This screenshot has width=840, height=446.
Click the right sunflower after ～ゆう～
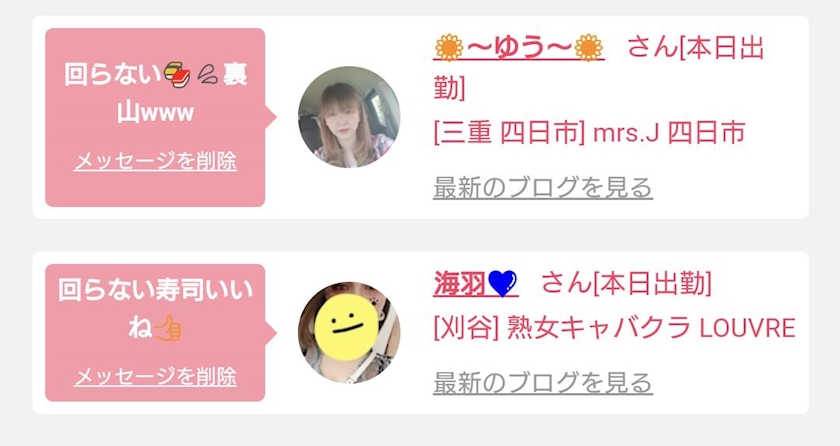pyautogui.click(x=588, y=48)
